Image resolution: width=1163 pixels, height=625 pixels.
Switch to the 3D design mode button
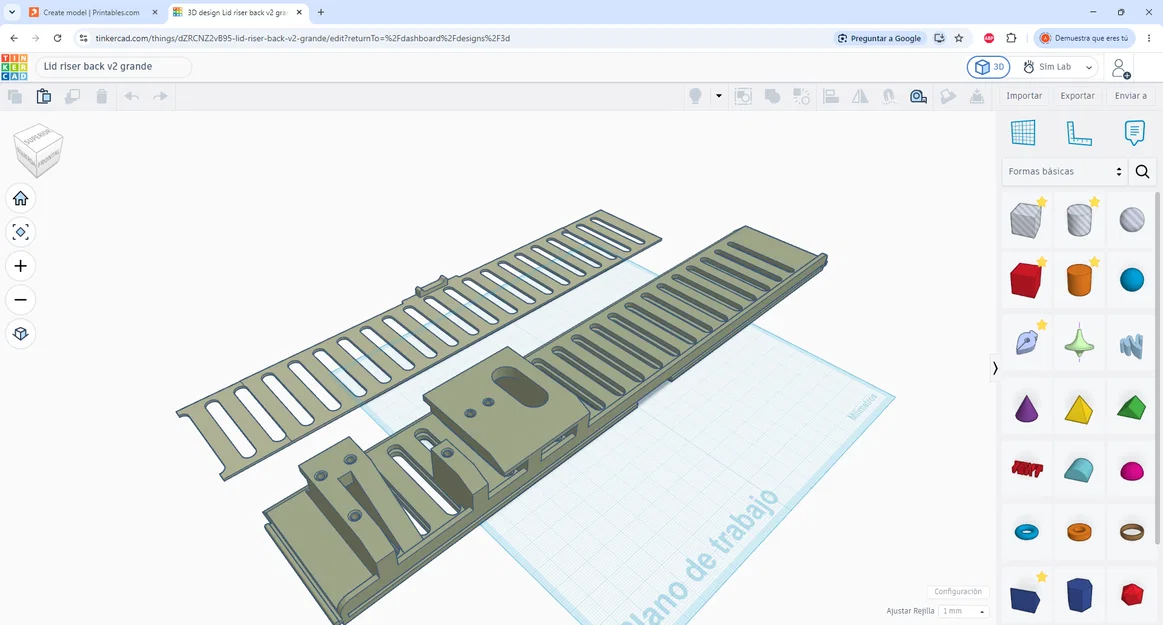989,67
